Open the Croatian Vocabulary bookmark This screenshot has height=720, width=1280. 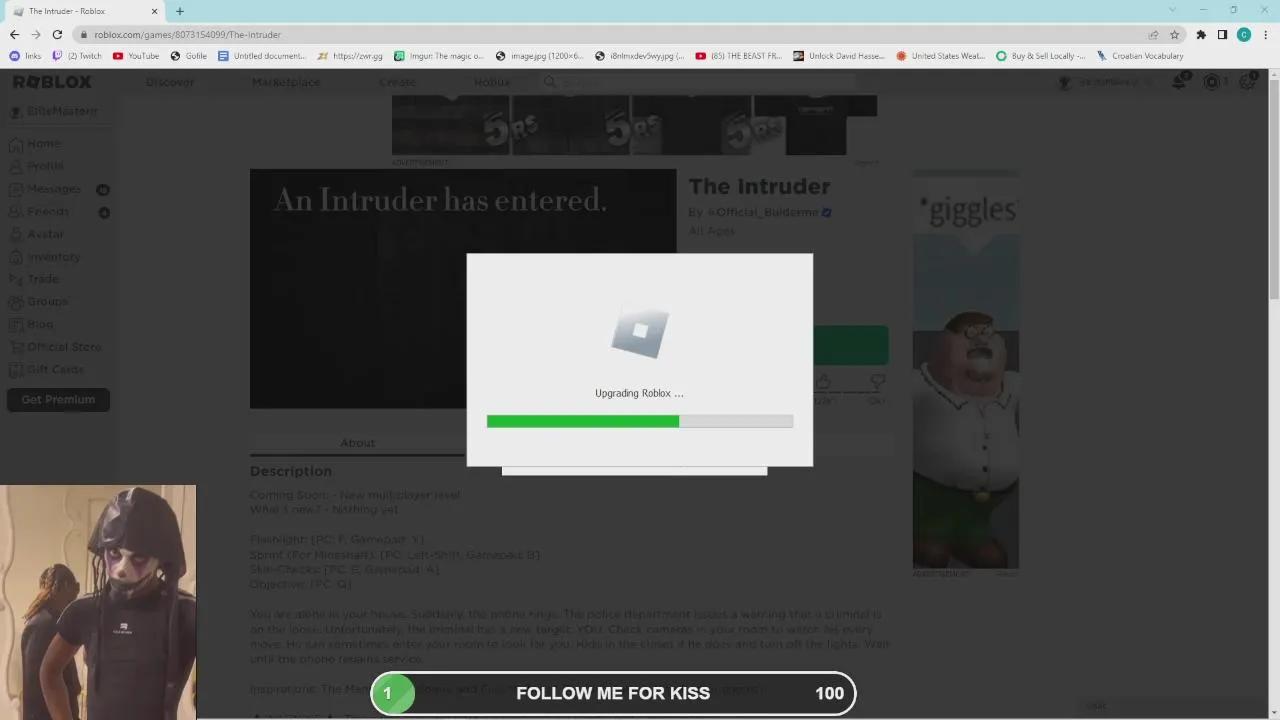[1140, 56]
